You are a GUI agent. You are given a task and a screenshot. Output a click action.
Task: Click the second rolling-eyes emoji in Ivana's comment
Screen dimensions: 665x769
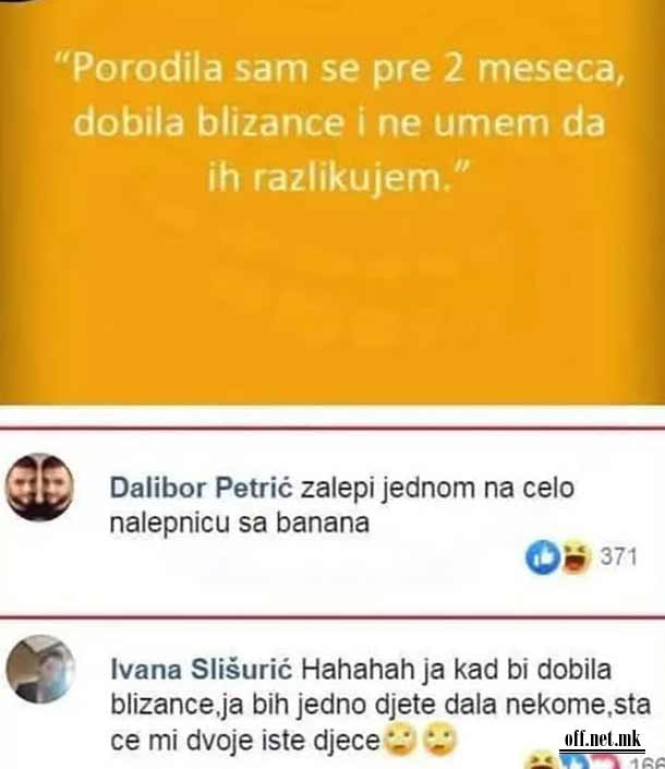(439, 740)
